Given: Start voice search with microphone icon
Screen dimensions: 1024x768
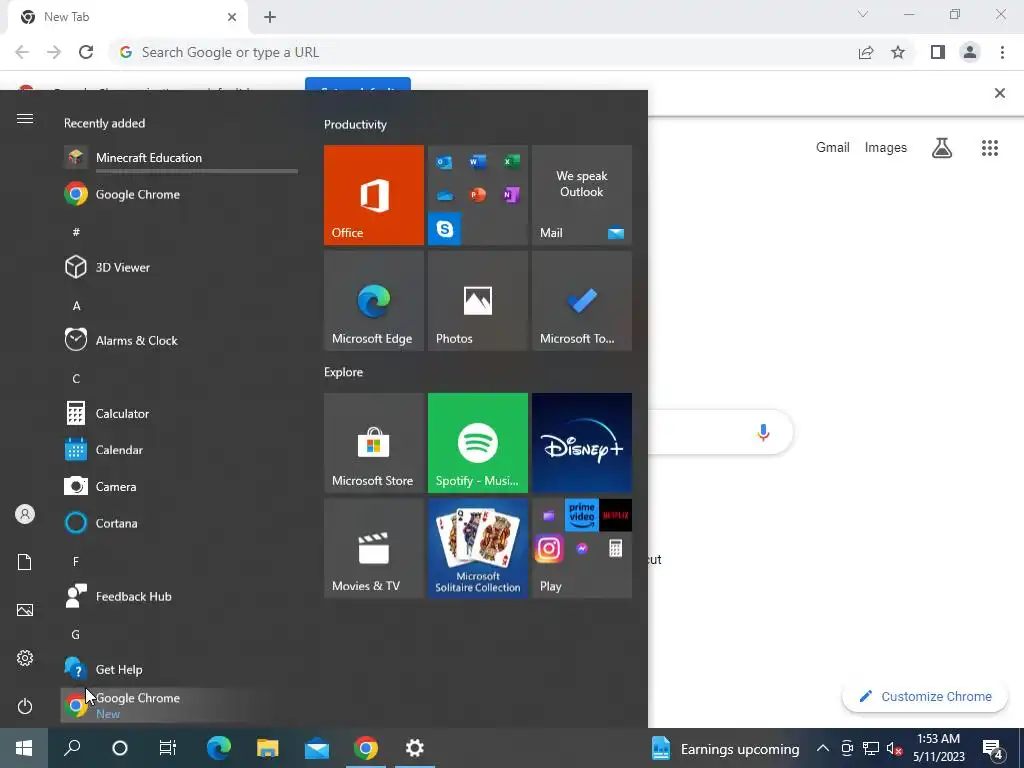Looking at the screenshot, I should click(763, 432).
